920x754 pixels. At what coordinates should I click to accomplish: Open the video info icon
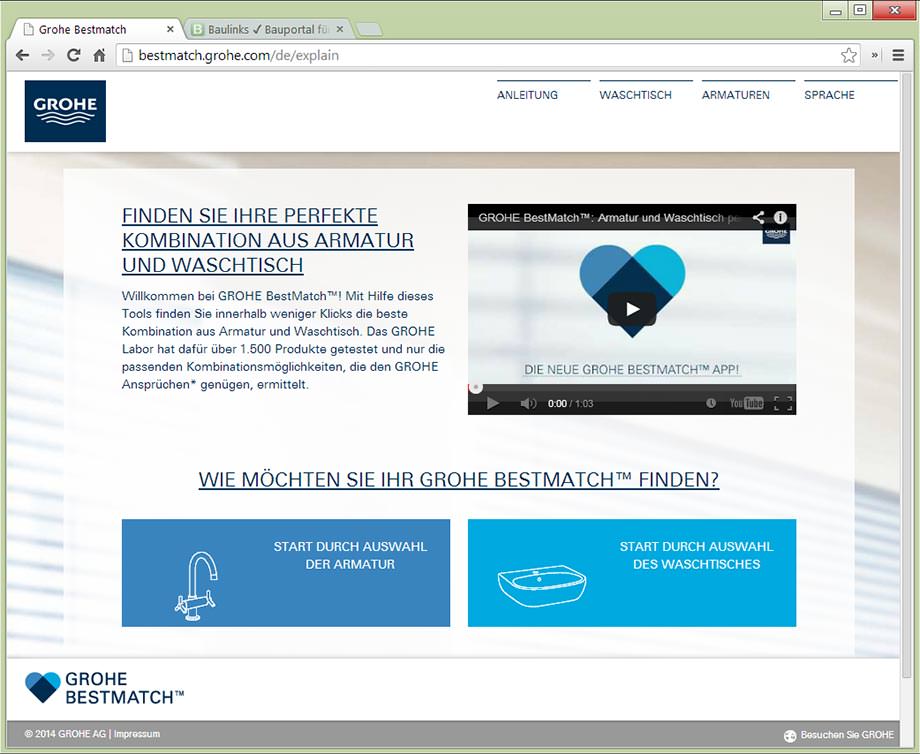tap(780, 218)
